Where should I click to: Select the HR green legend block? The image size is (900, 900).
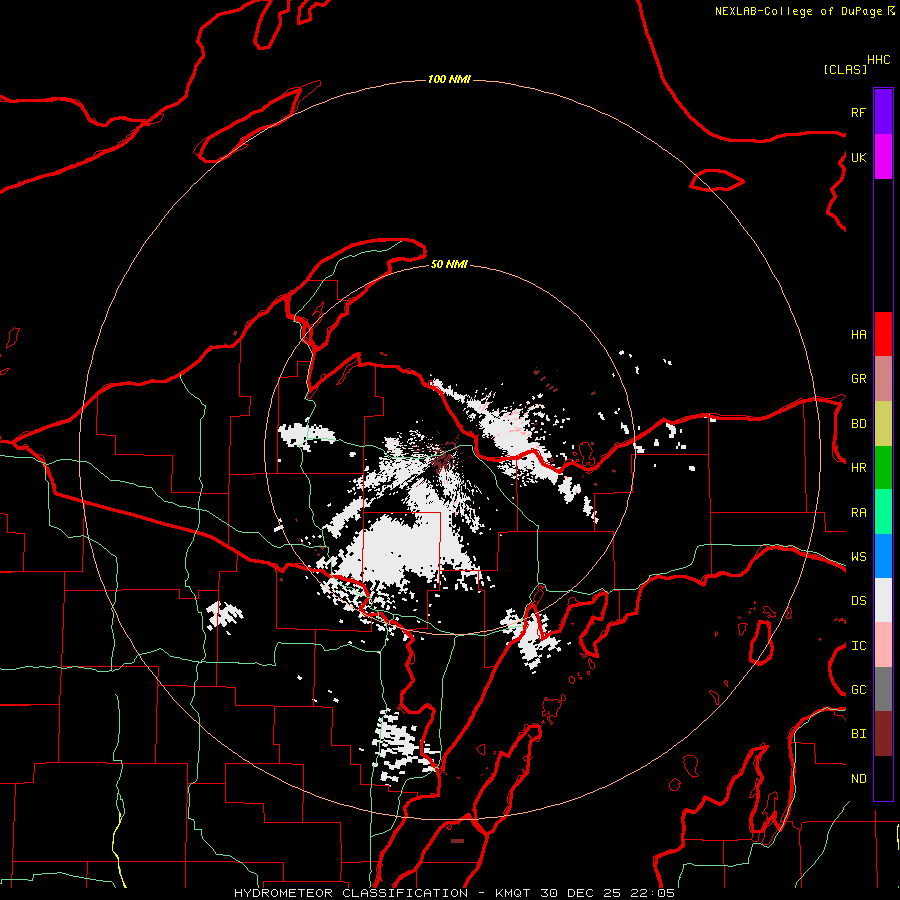tap(883, 467)
